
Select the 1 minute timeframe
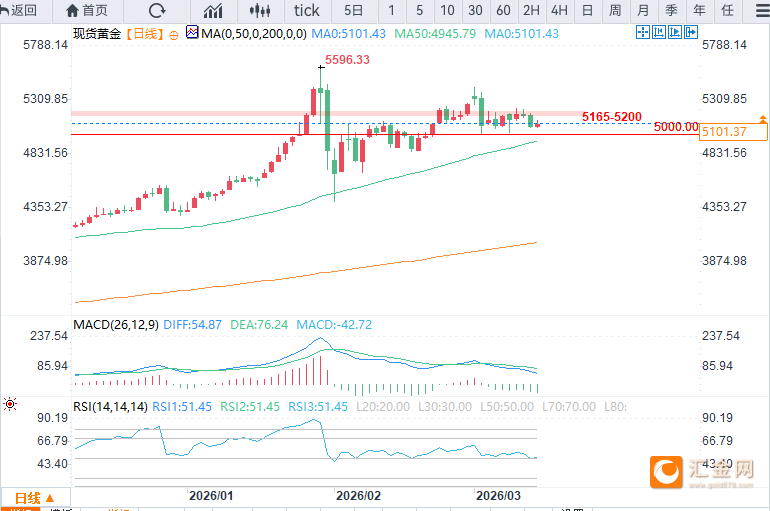(391, 10)
